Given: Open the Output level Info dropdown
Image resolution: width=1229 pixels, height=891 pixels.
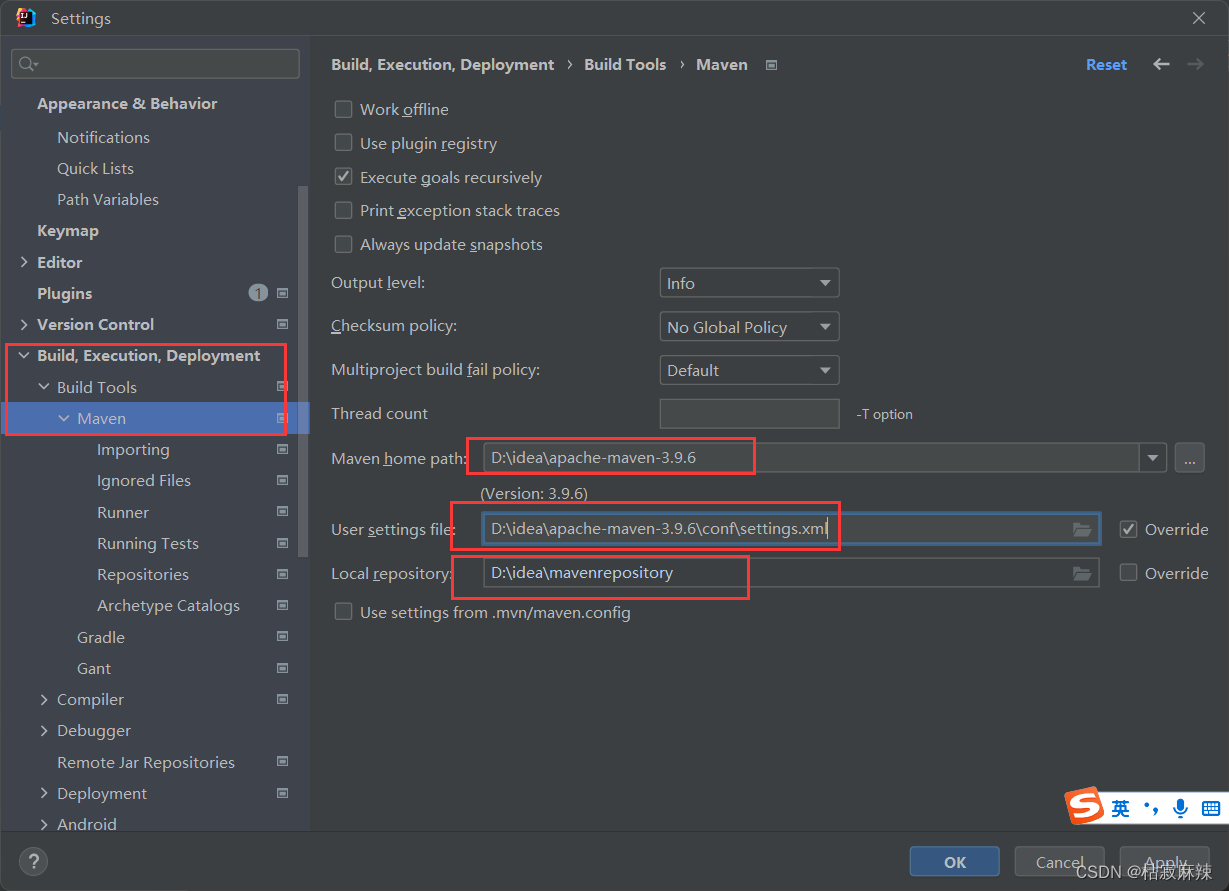Looking at the screenshot, I should tap(749, 283).
